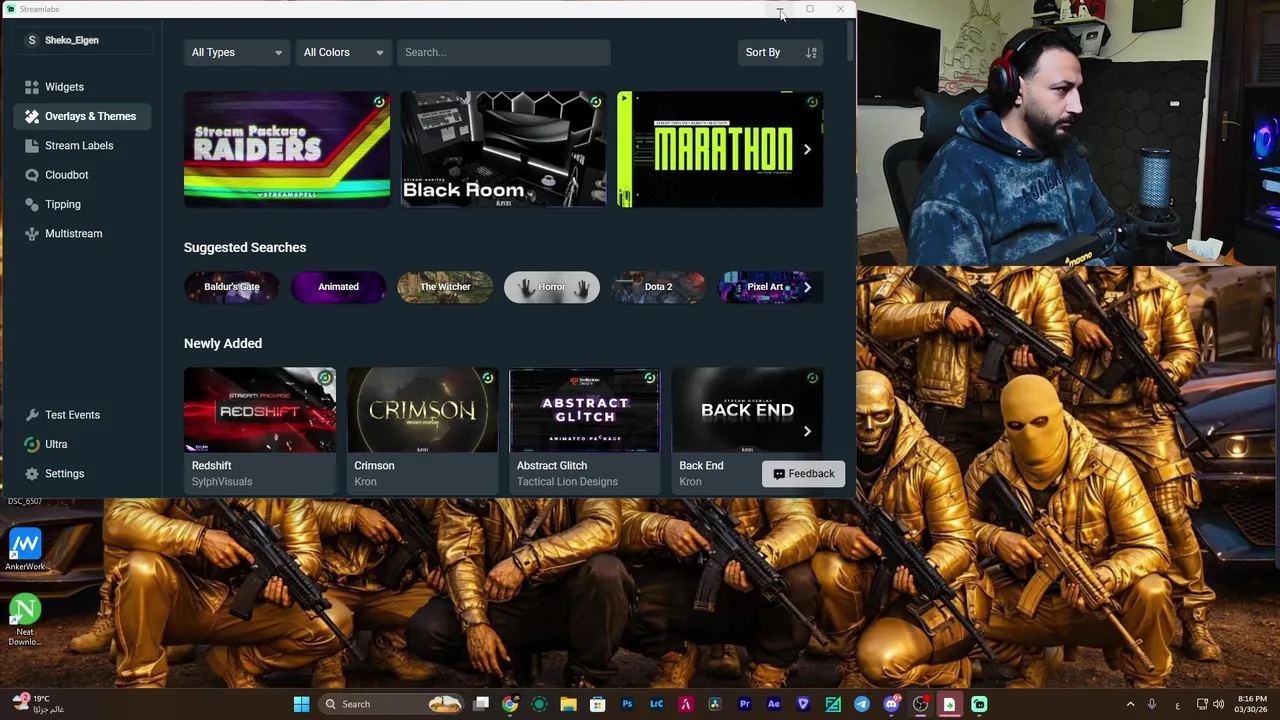Open AnkerWork desktop shortcut
Viewport: 1280px width, 720px height.
(24, 549)
